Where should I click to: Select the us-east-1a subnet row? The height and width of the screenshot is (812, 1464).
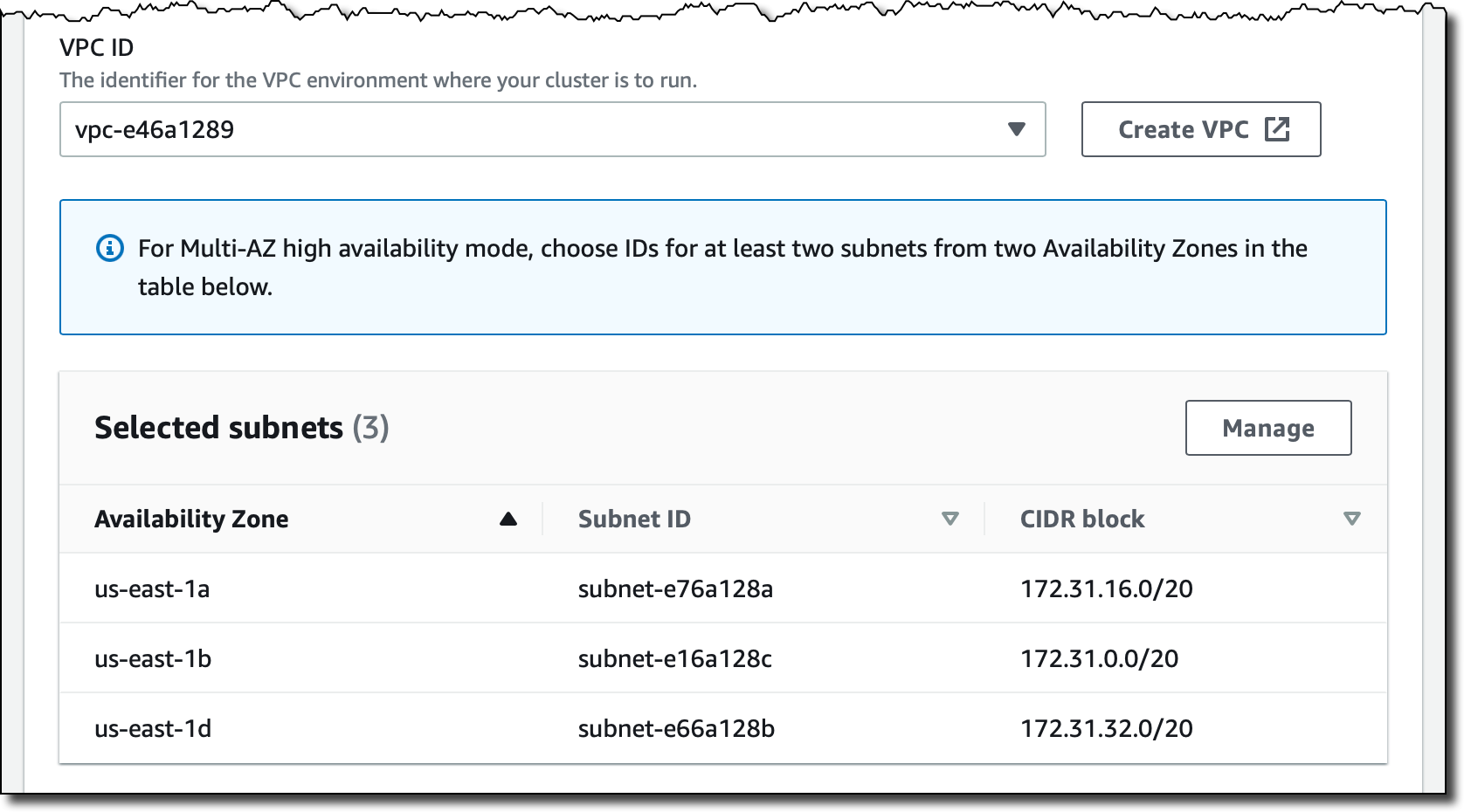point(723,588)
